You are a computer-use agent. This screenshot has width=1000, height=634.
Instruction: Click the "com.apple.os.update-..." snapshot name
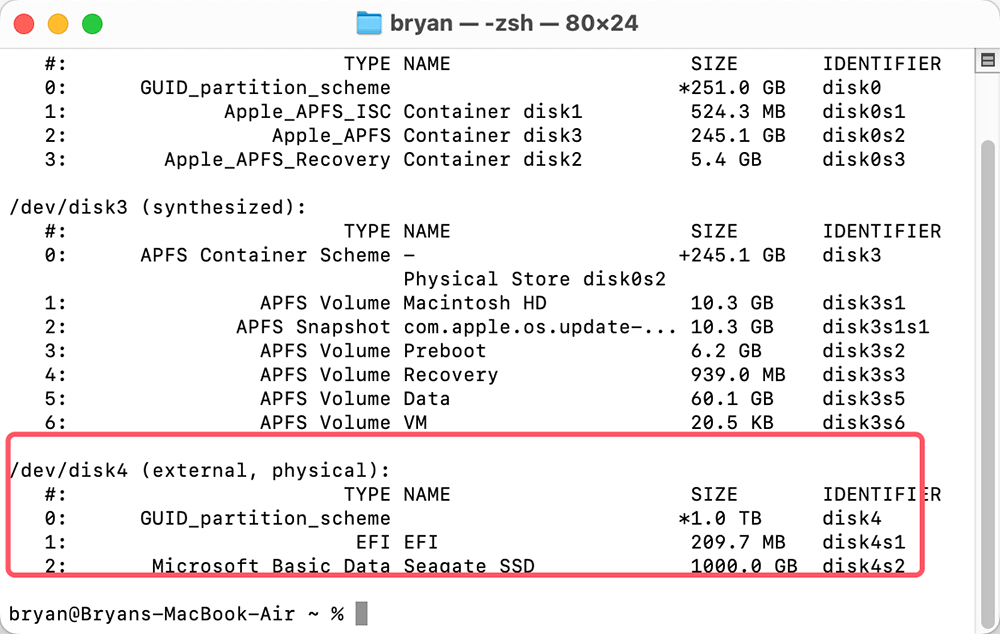coord(540,327)
